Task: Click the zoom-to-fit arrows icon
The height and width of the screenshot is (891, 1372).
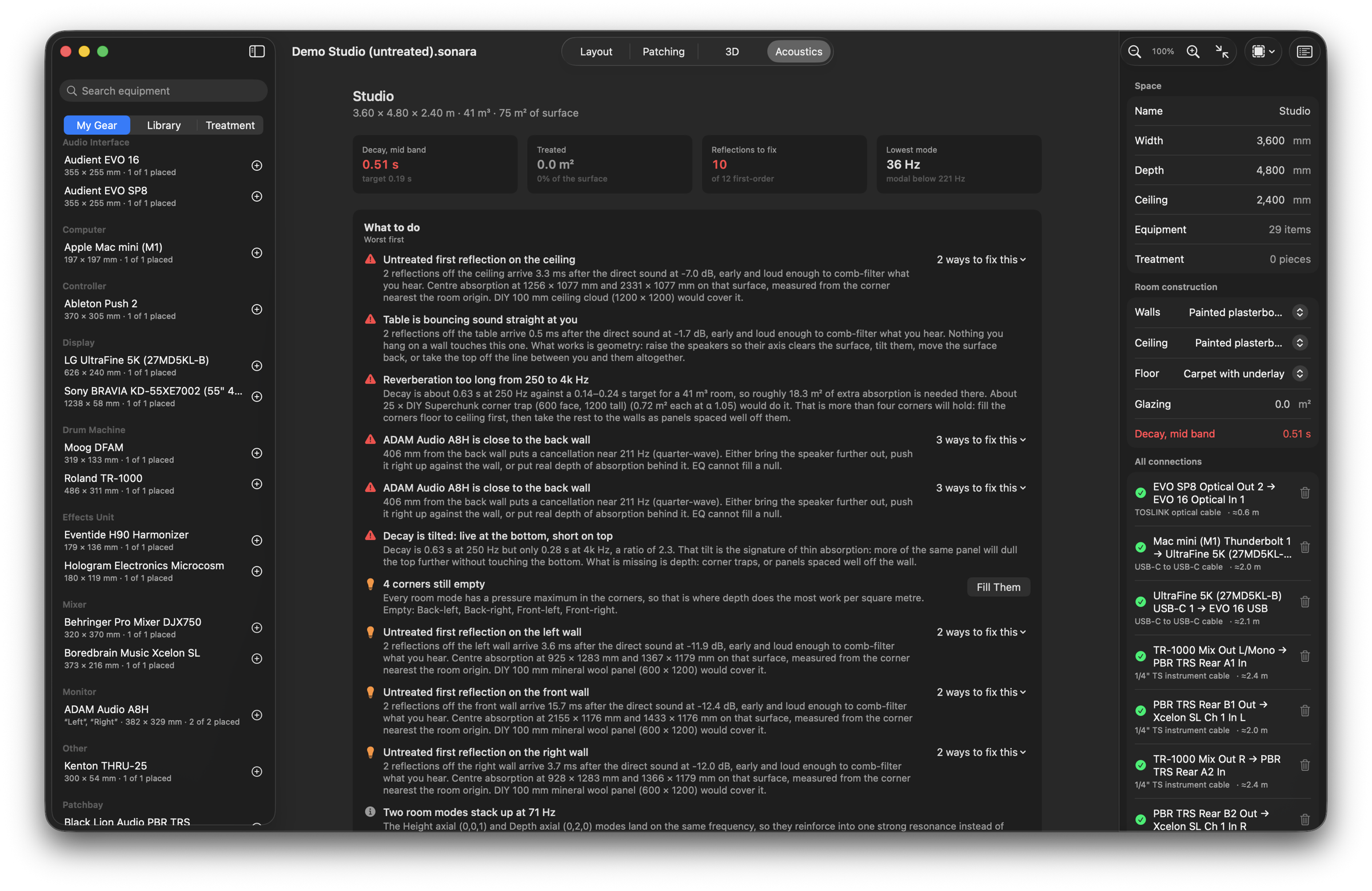Action: tap(1222, 51)
